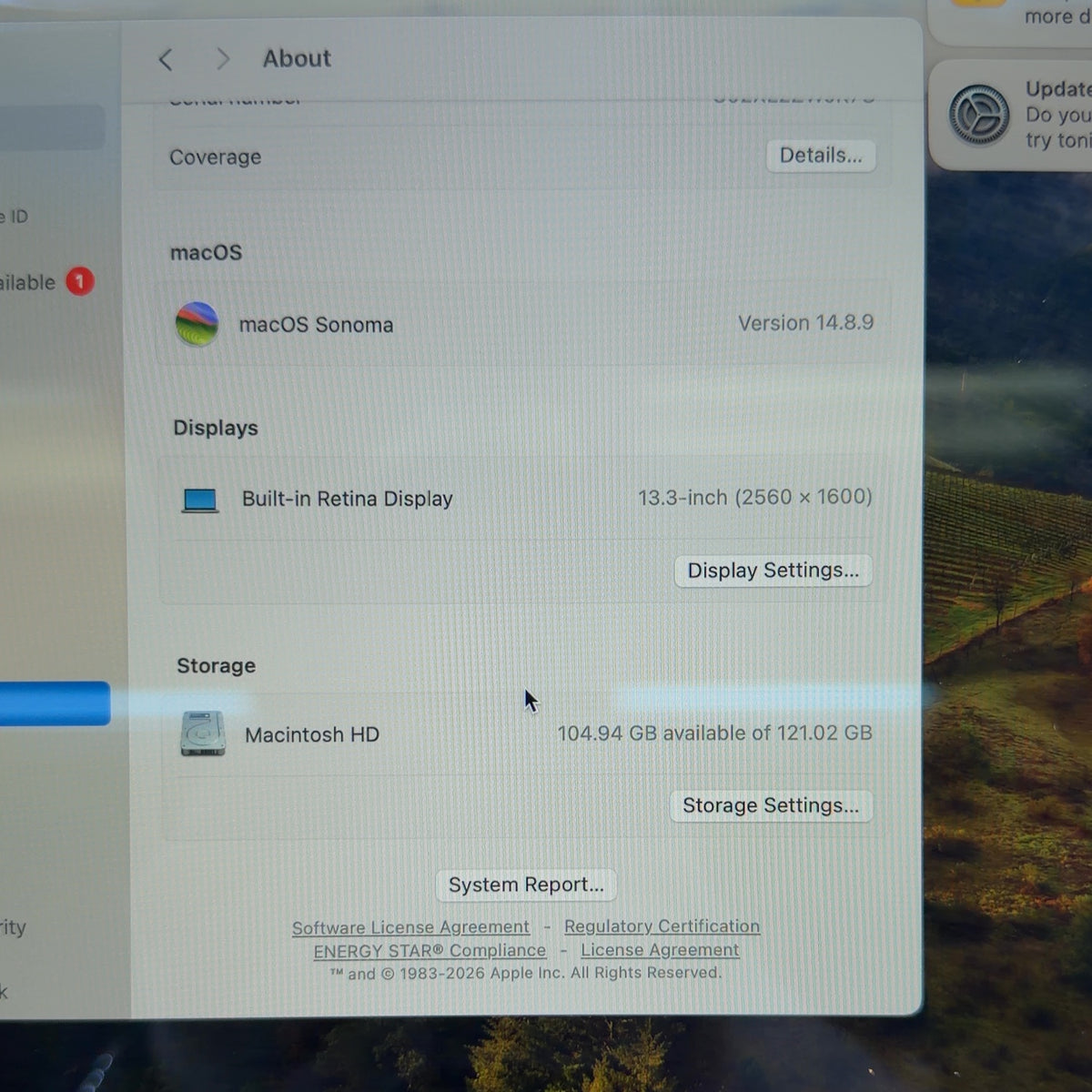Open Coverage Details button
Image resolution: width=1092 pixels, height=1092 pixels.
pos(821,156)
